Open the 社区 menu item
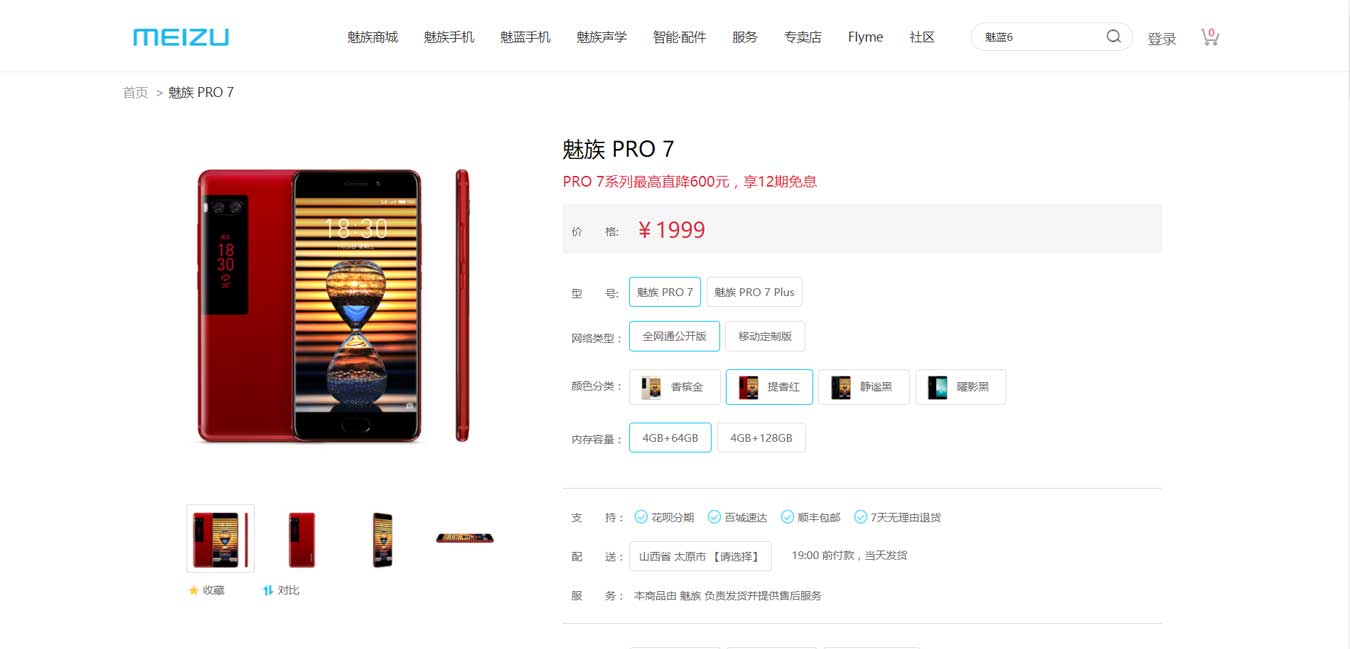This screenshot has width=1350, height=649. [922, 37]
